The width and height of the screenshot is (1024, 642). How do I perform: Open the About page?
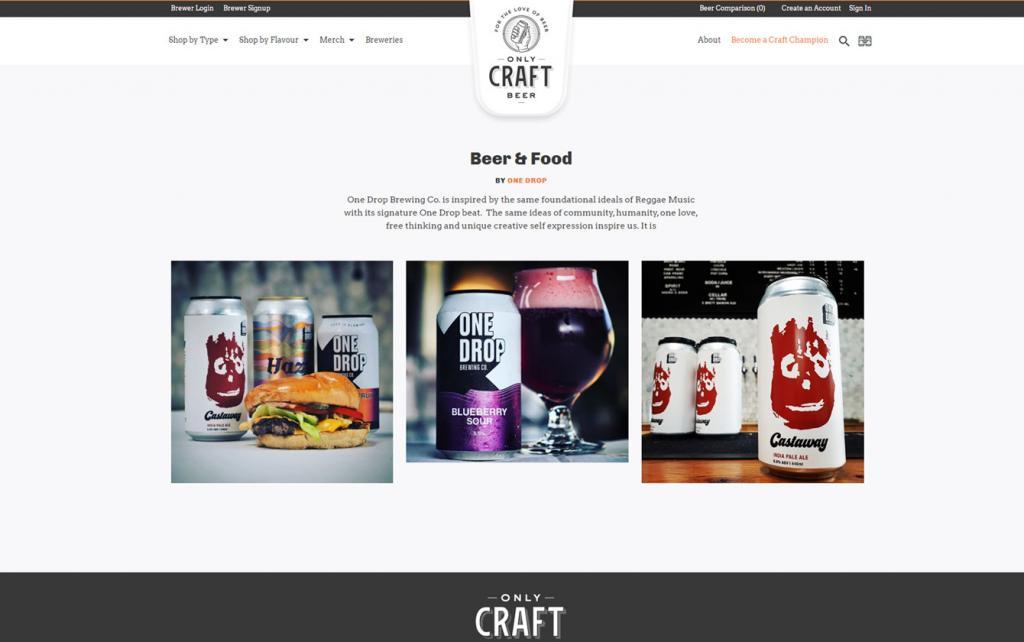709,40
